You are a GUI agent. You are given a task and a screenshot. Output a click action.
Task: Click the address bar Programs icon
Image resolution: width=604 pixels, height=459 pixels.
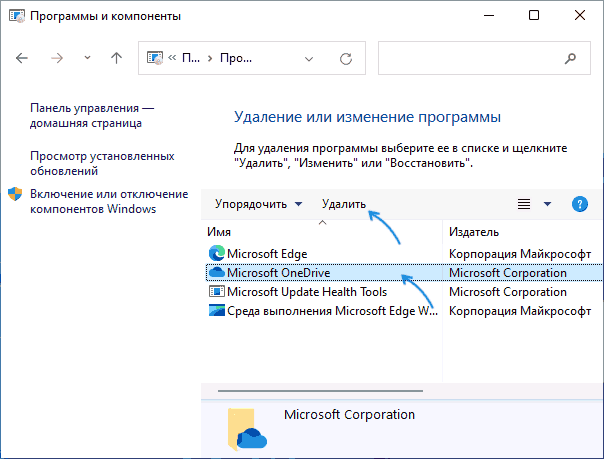(155, 58)
